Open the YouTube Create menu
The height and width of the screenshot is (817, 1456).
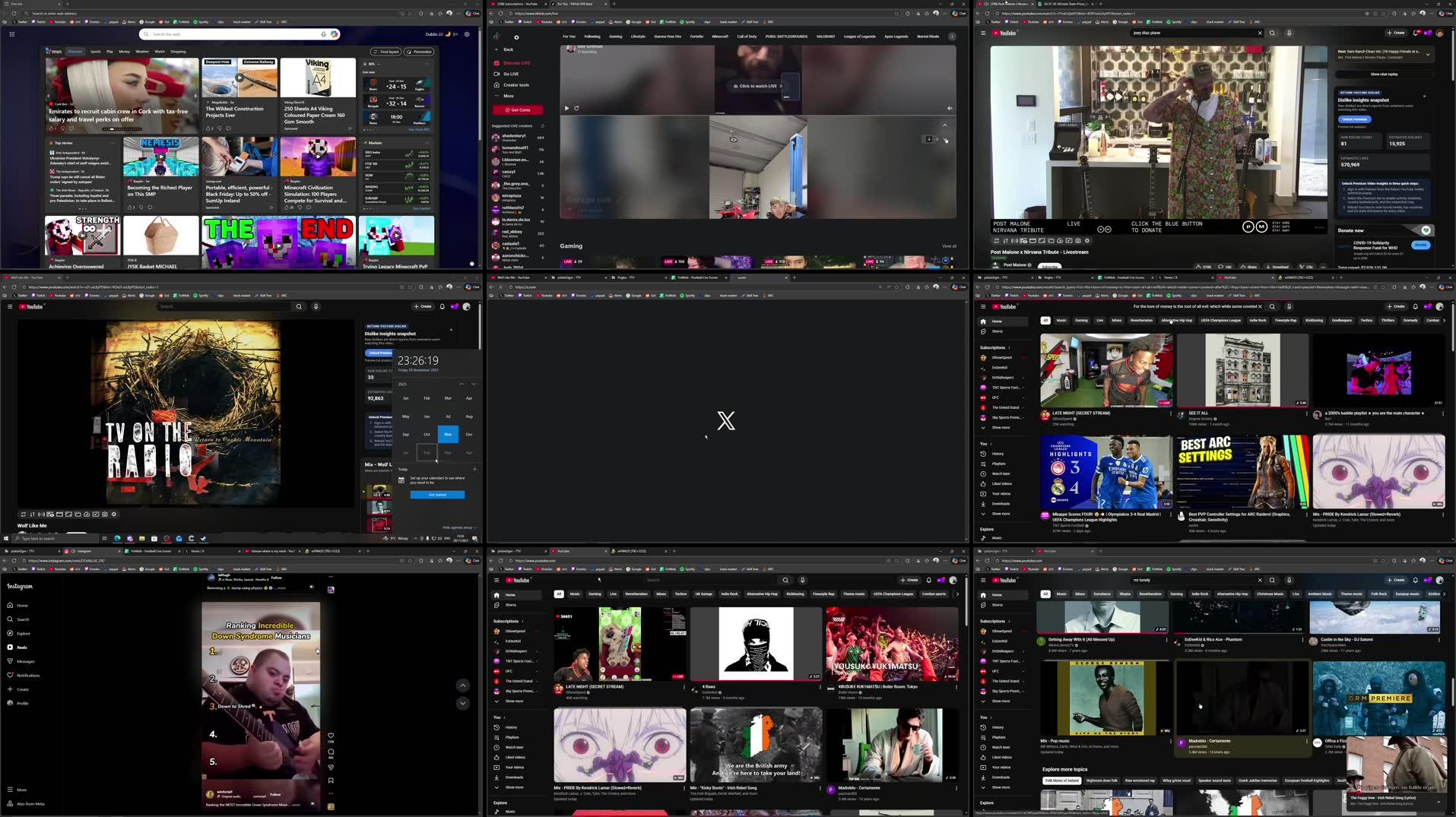pyautogui.click(x=1397, y=33)
